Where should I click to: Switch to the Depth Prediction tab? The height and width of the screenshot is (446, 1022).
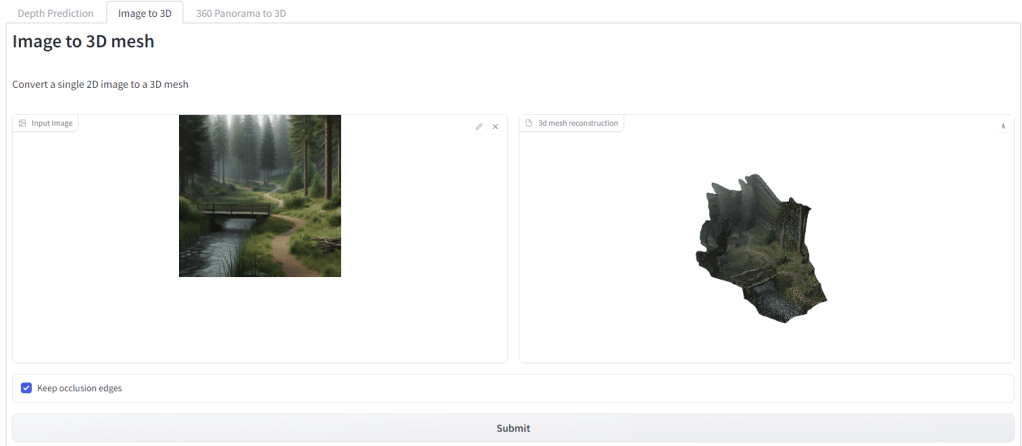click(55, 13)
